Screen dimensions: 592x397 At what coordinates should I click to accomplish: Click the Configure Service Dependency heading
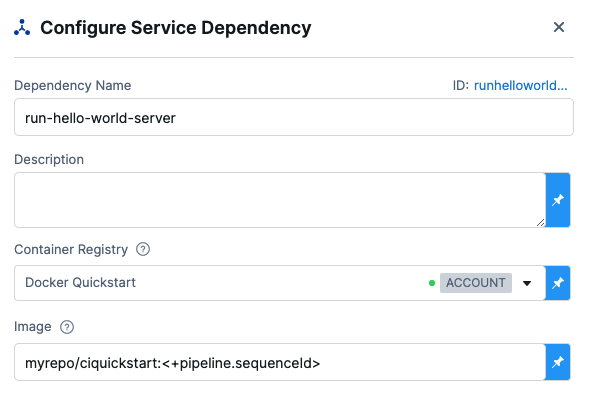click(x=176, y=28)
